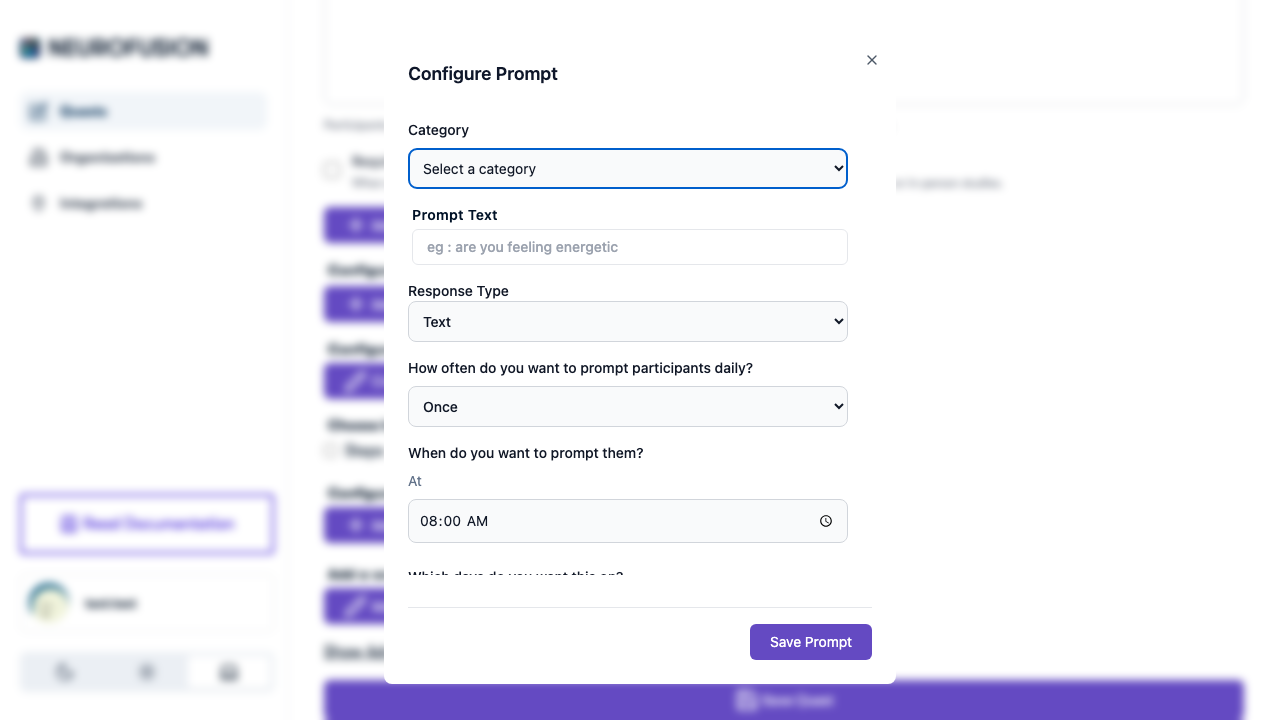The width and height of the screenshot is (1280, 720).
Task: Toggle dark mode with the moon icon
Action: 146,672
